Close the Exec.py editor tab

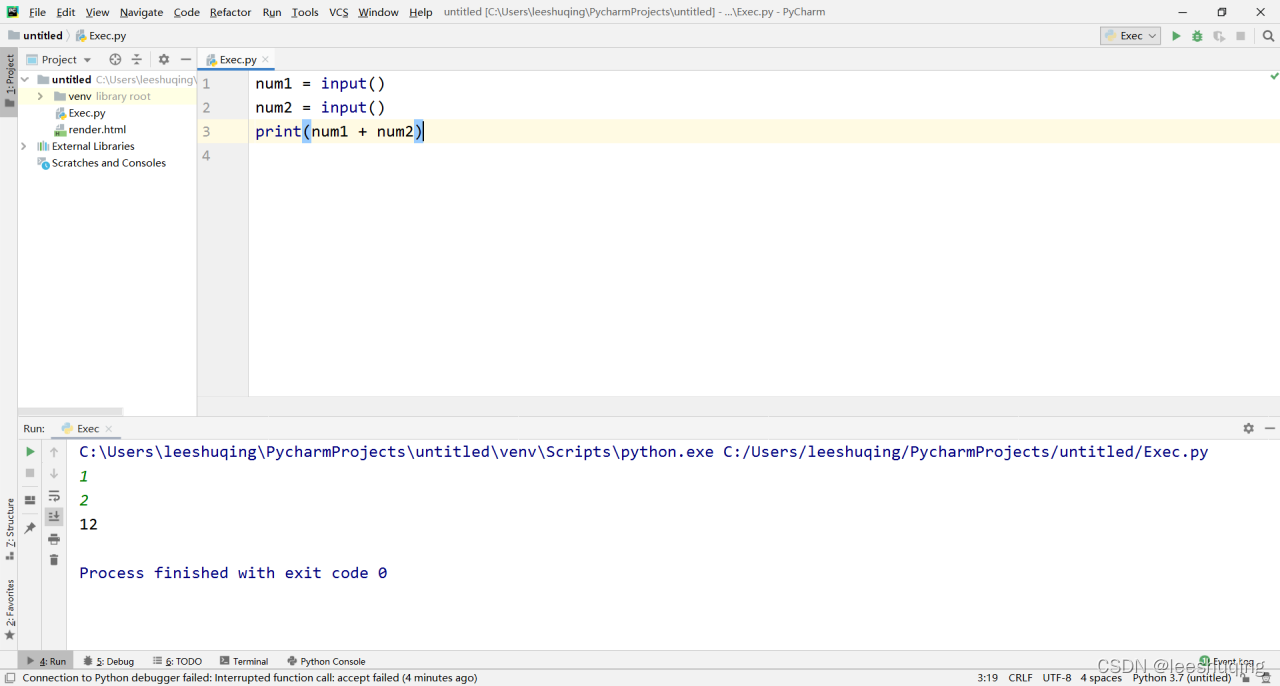(x=266, y=60)
